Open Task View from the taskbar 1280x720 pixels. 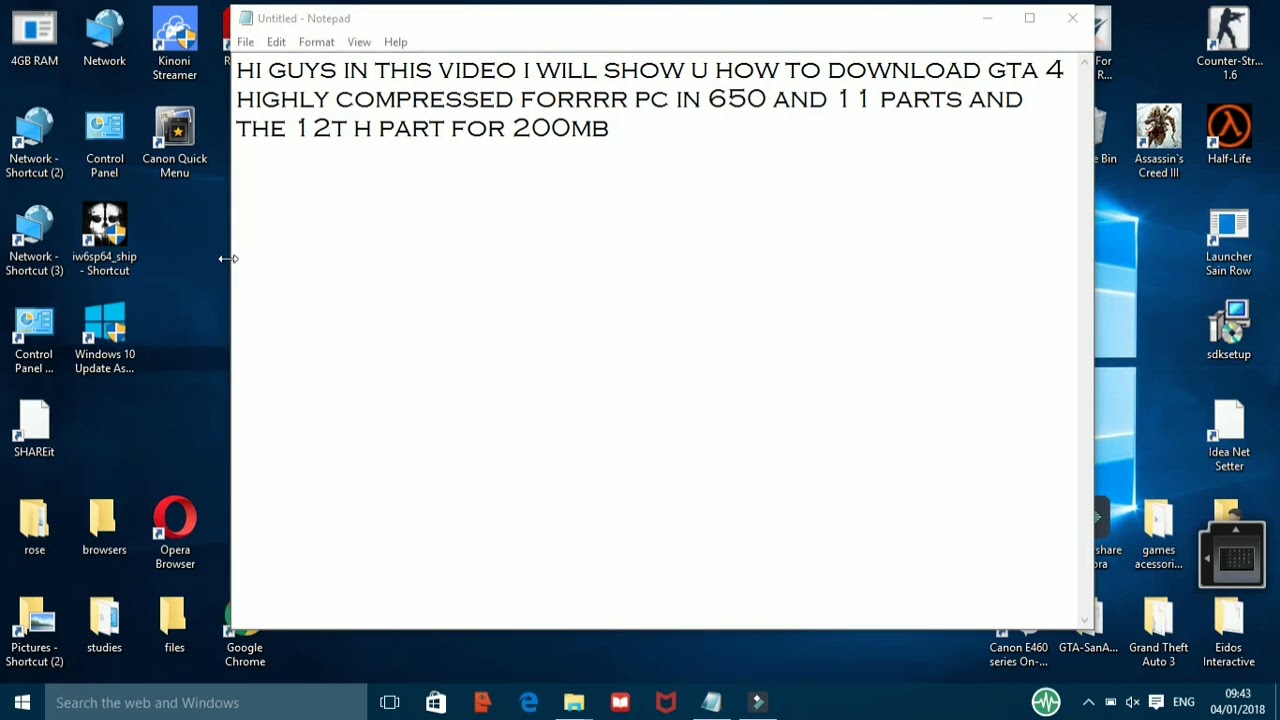tap(390, 702)
